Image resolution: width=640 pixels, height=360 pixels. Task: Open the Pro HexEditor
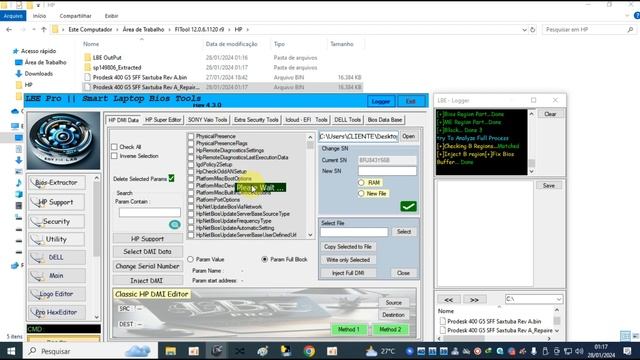click(x=57, y=312)
